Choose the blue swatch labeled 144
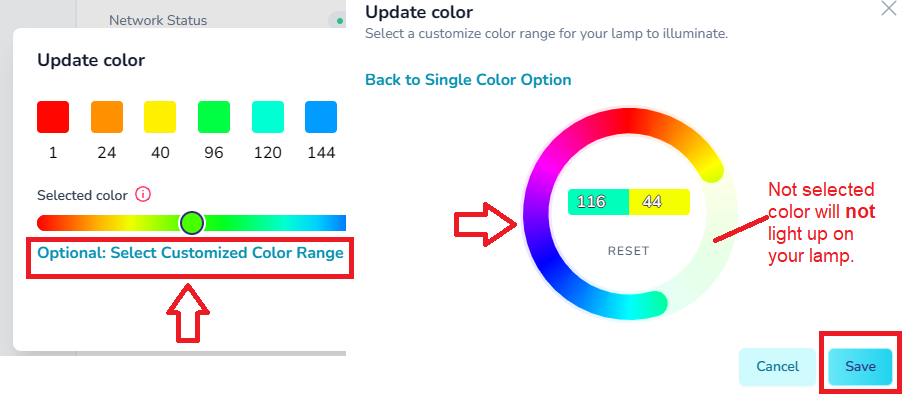 pos(321,117)
